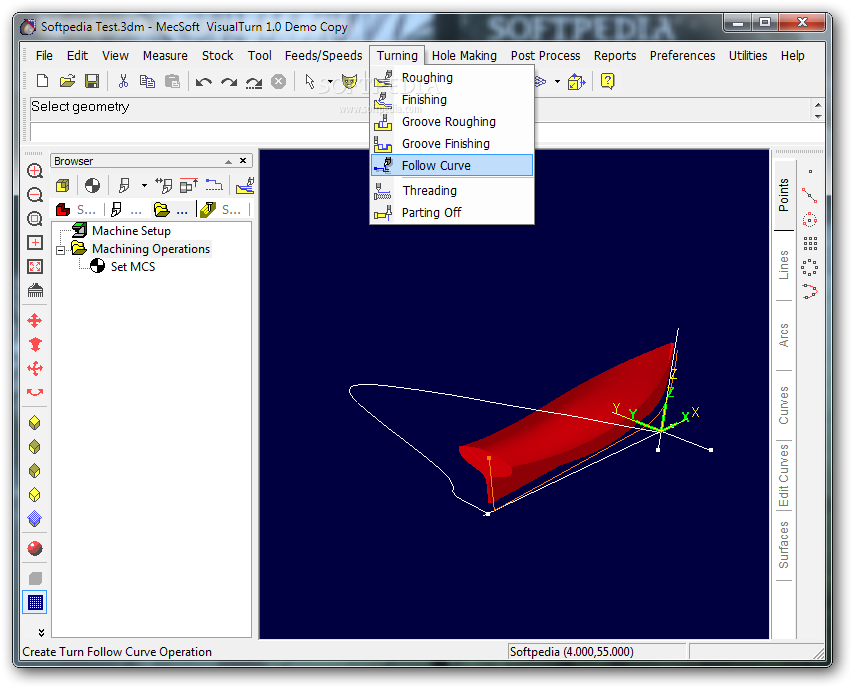Image resolution: width=853 pixels, height=688 pixels.
Task: Expand more view tools chevron
Action: coord(41,633)
